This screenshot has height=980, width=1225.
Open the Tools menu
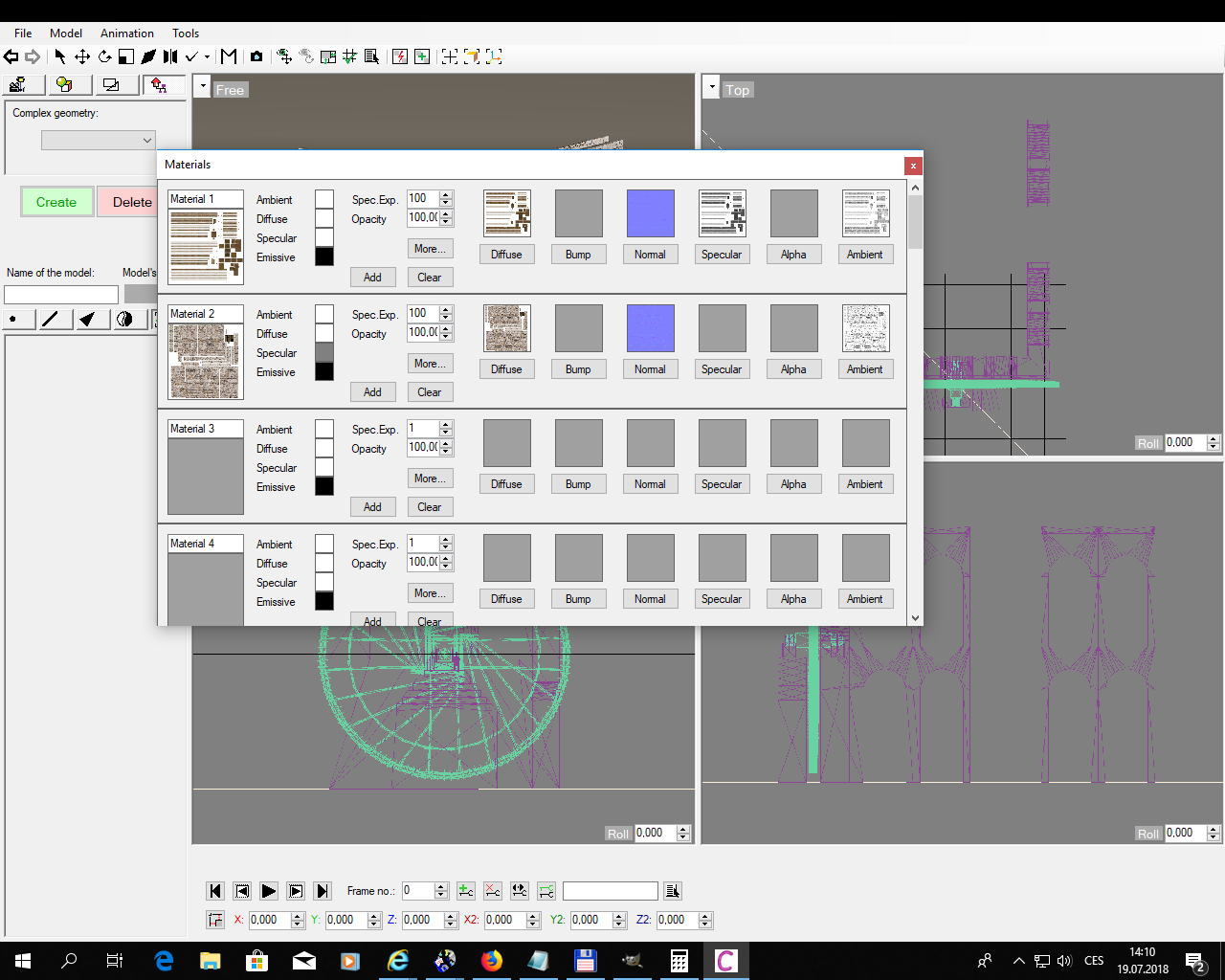pos(186,33)
